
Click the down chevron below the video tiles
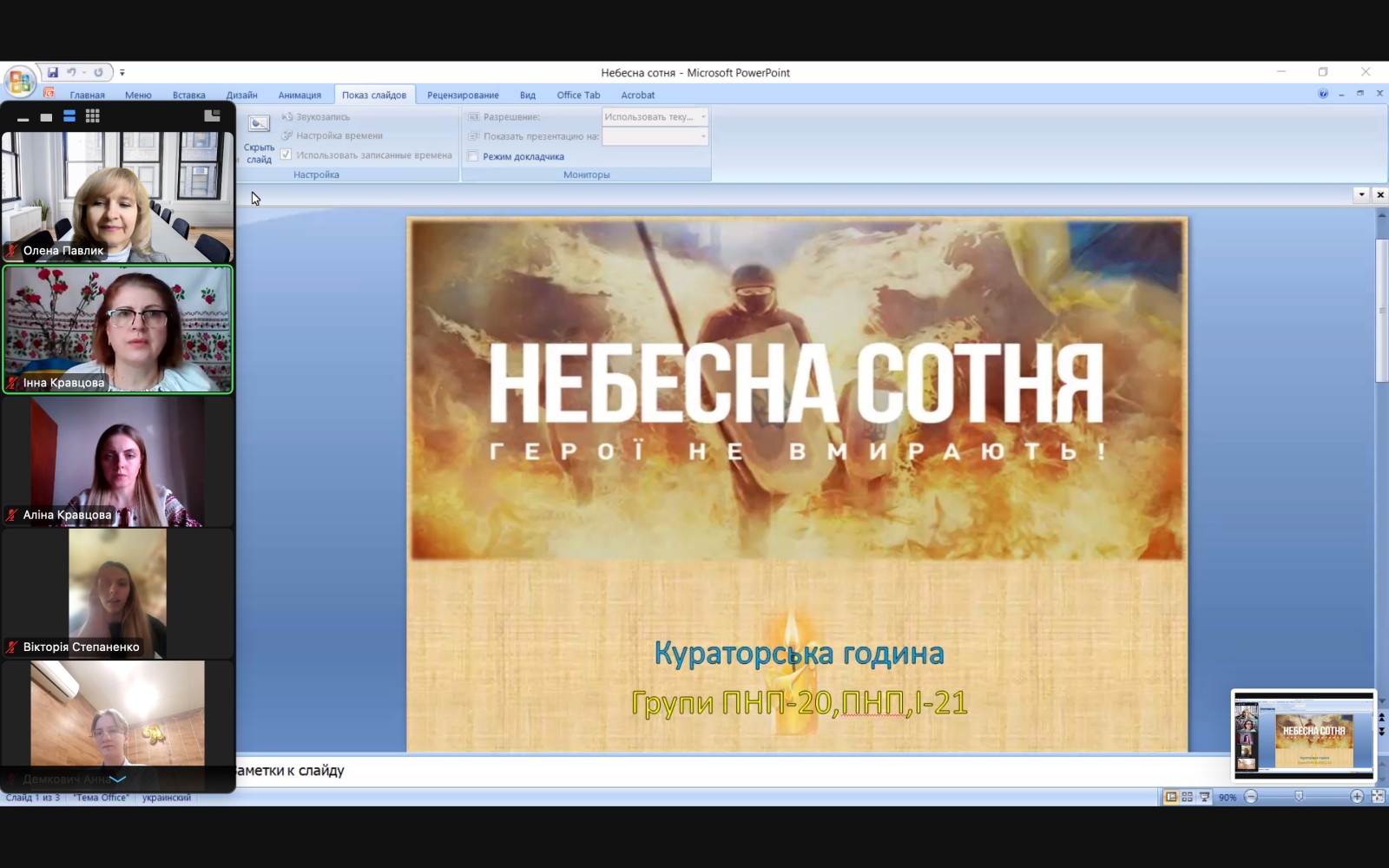pos(118,779)
